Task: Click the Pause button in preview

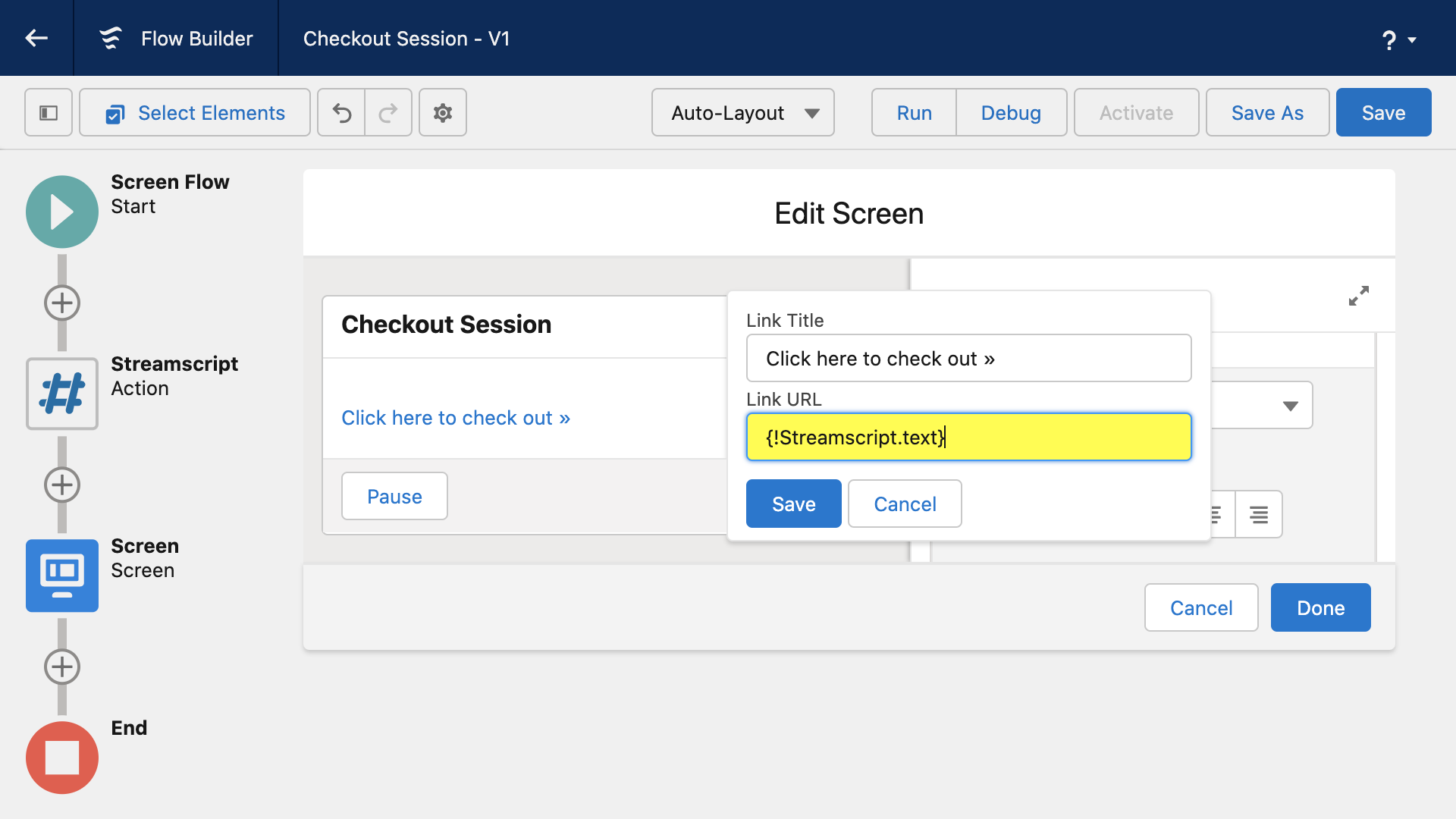Action: tap(394, 496)
